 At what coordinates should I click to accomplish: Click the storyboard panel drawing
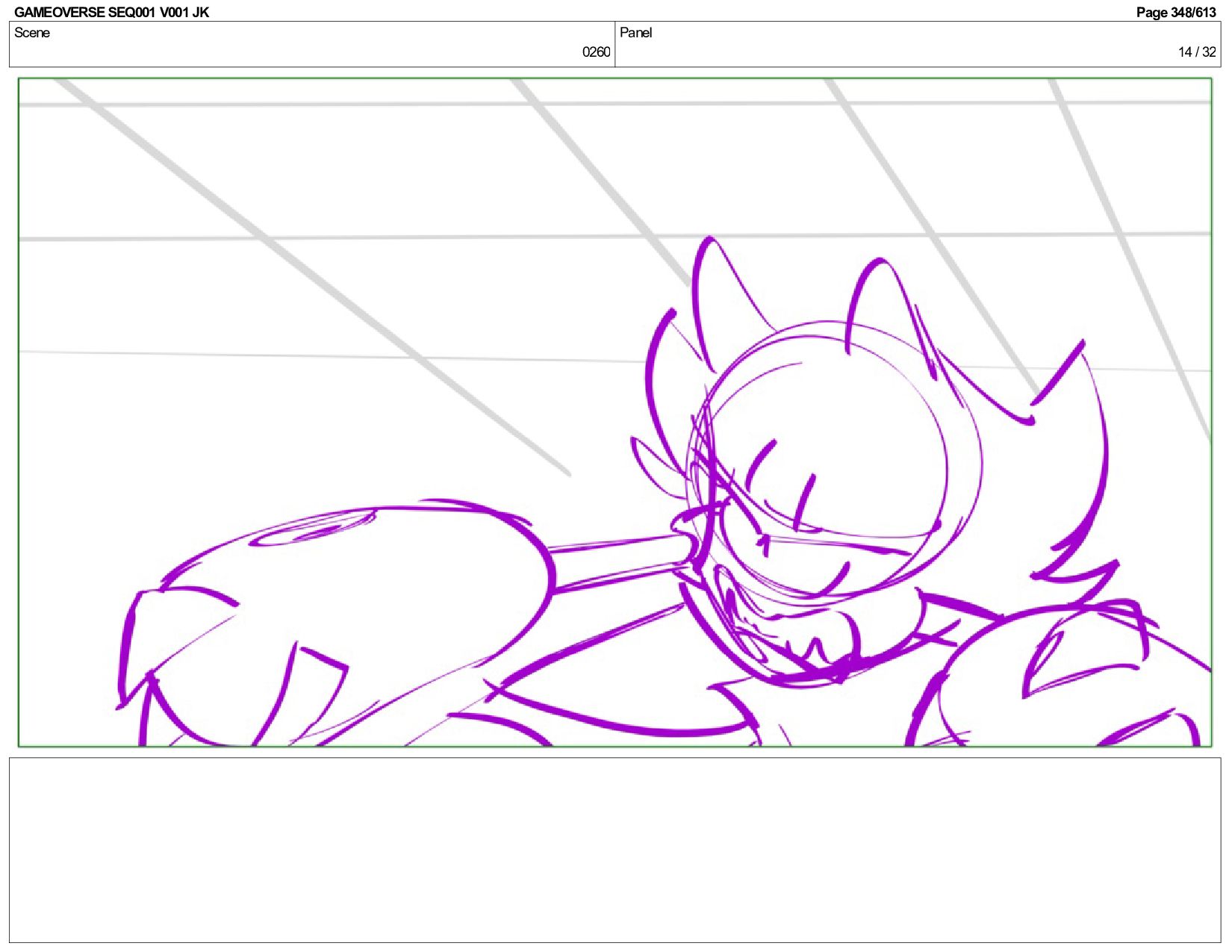(x=615, y=412)
